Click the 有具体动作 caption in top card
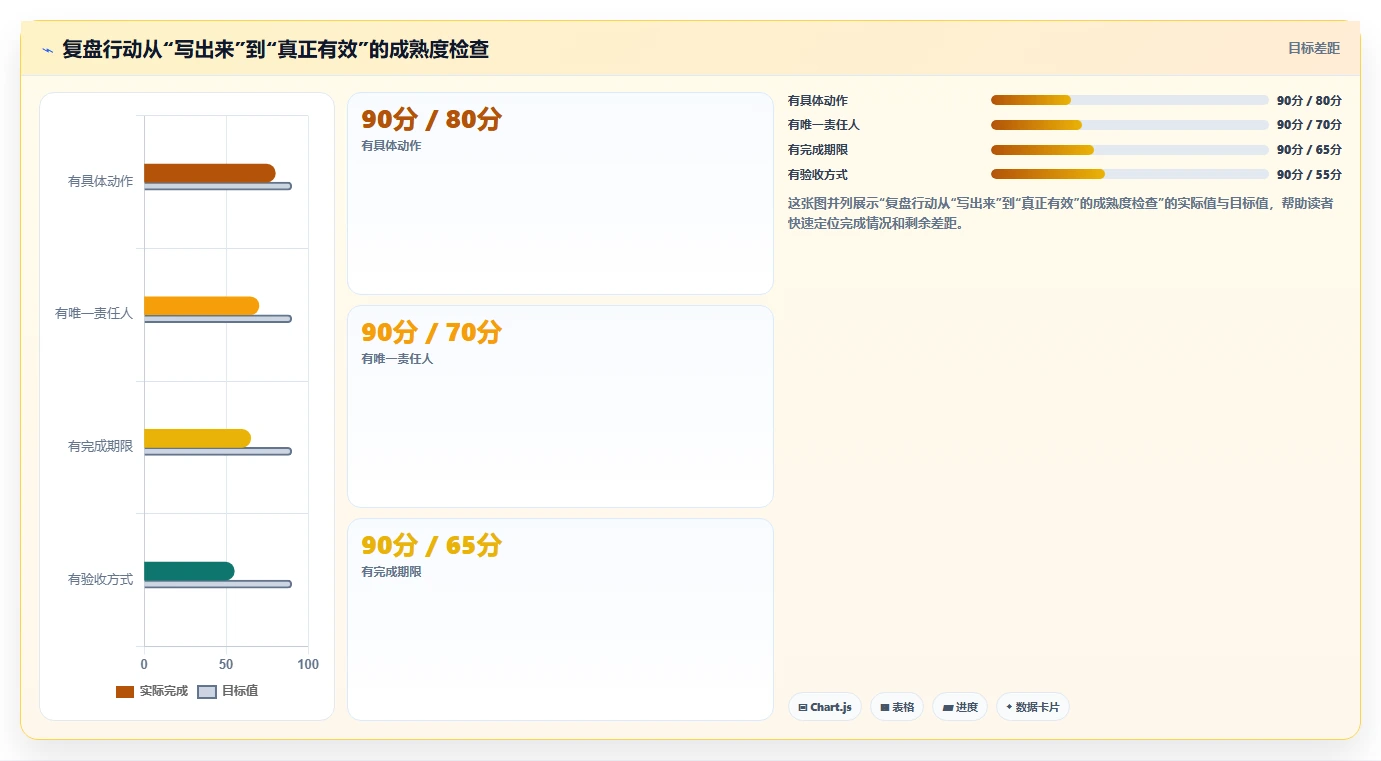The width and height of the screenshot is (1381, 761). click(x=391, y=146)
